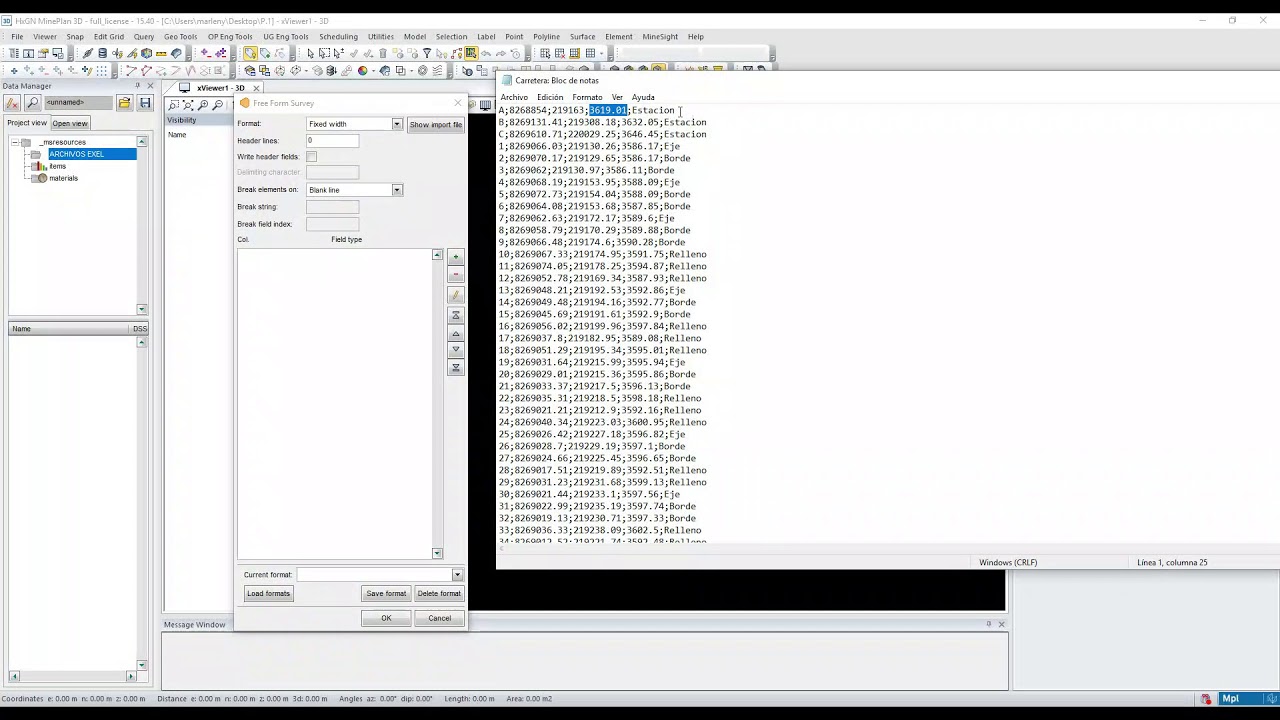This screenshot has width=1280, height=720.
Task: Click the dotted snap grid toolbar icon
Action: (x=102, y=71)
